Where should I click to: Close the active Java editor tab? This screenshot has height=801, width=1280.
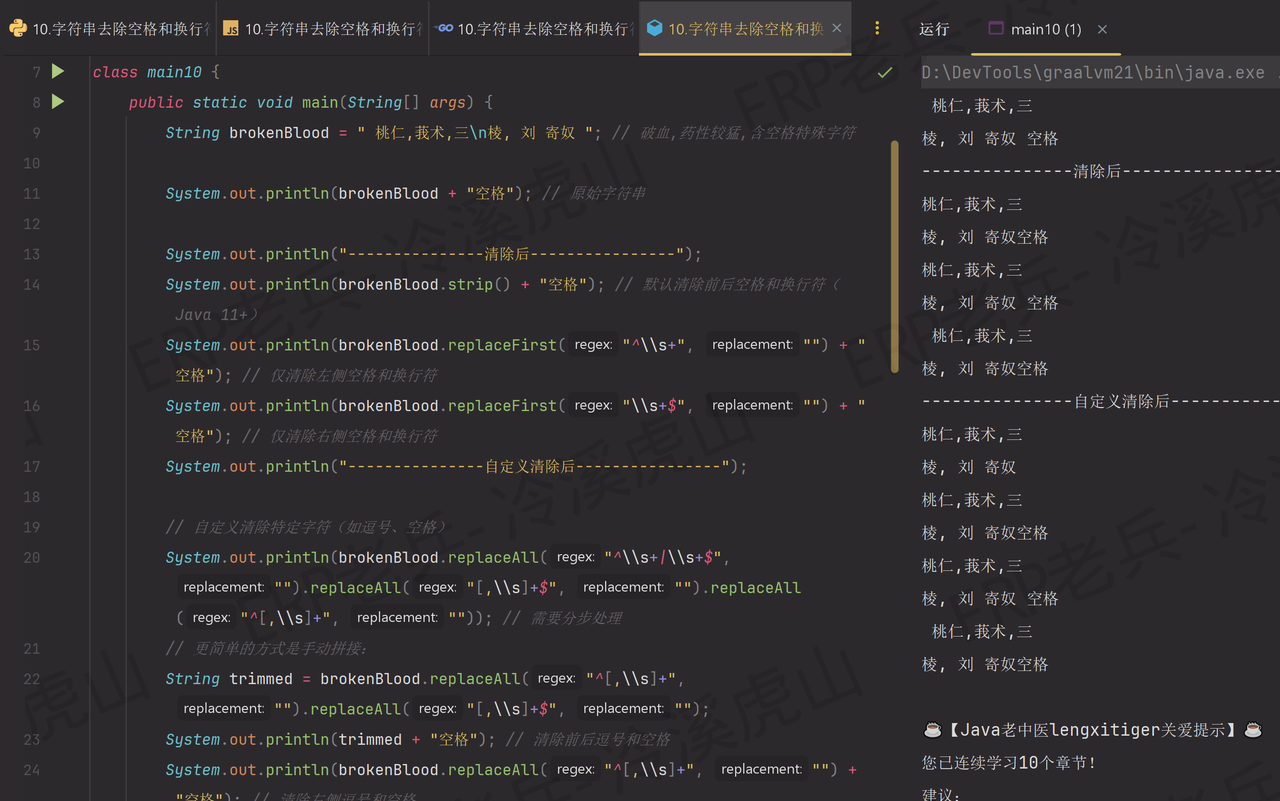tap(837, 29)
